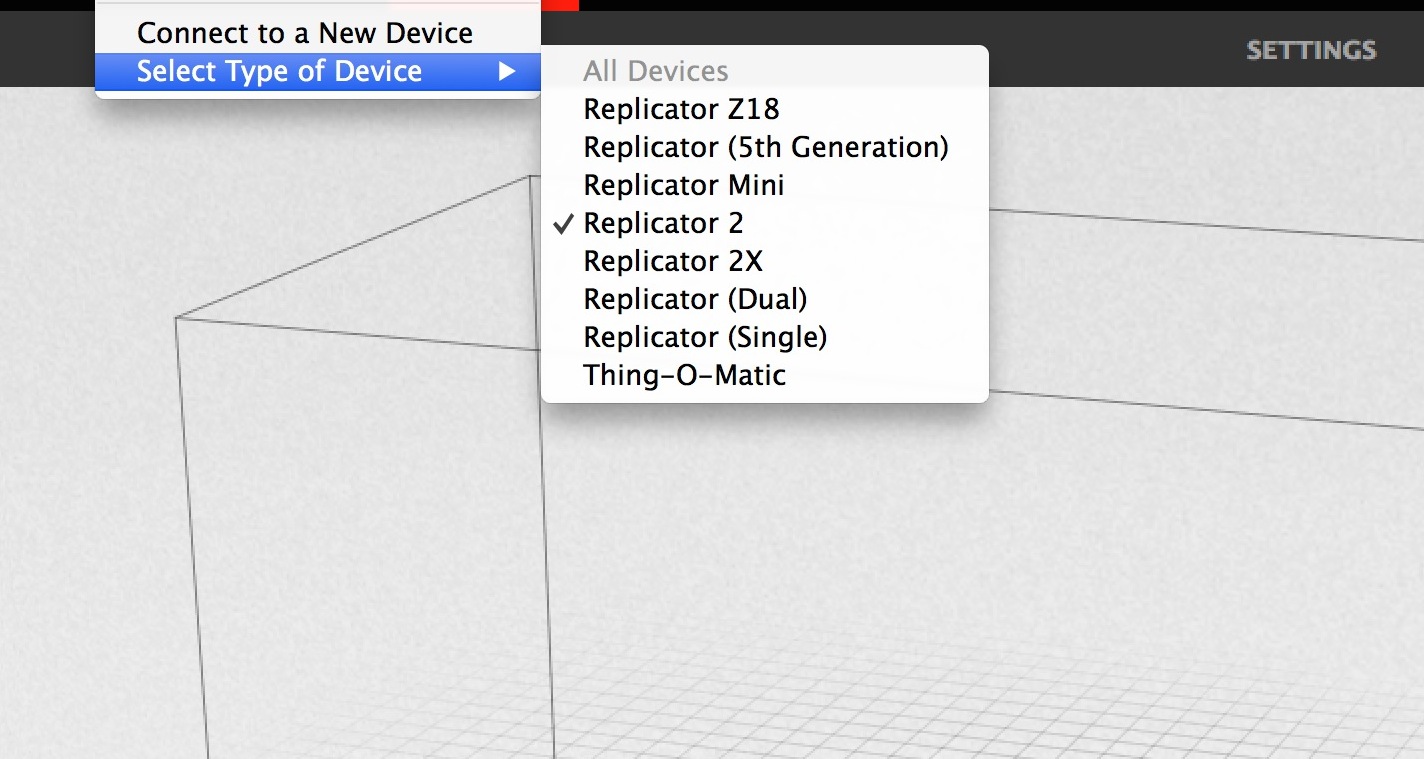Screen dimensions: 1424x759
Task: Click the dark toolbar left of SETTINGS
Action: (1100, 50)
